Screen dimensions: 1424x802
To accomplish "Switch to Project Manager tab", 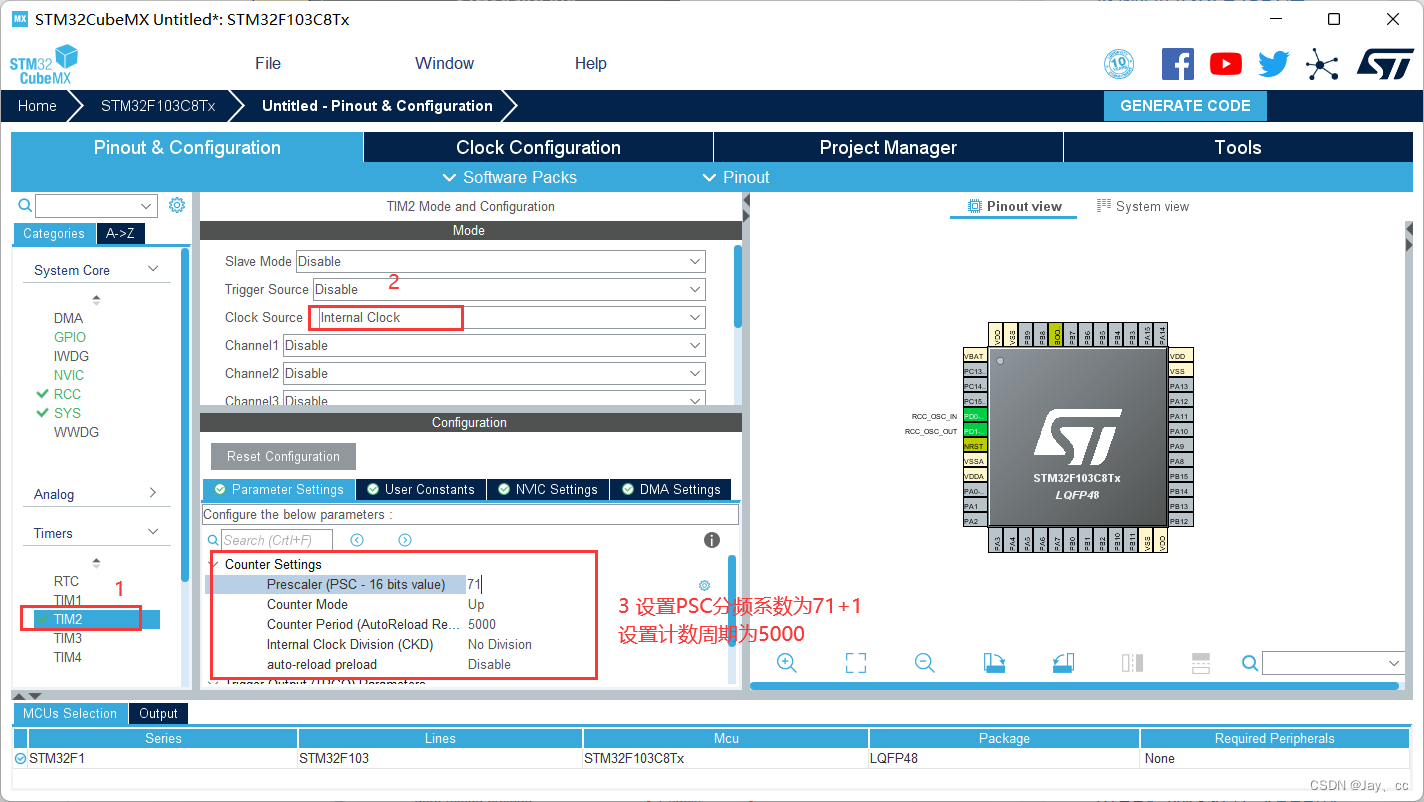I will tap(888, 147).
